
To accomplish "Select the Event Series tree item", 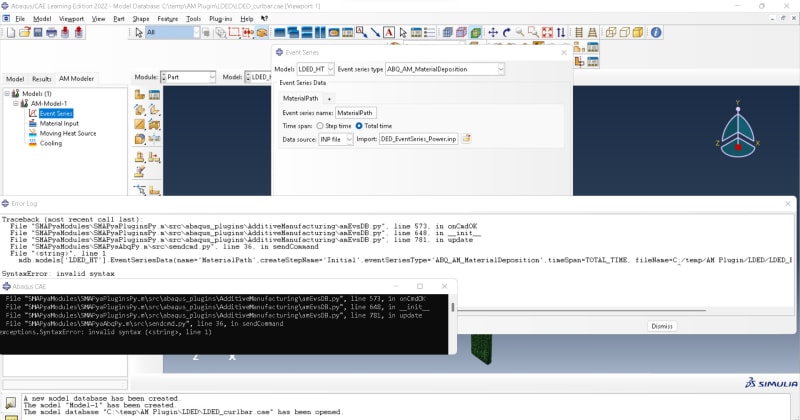I will (x=56, y=113).
